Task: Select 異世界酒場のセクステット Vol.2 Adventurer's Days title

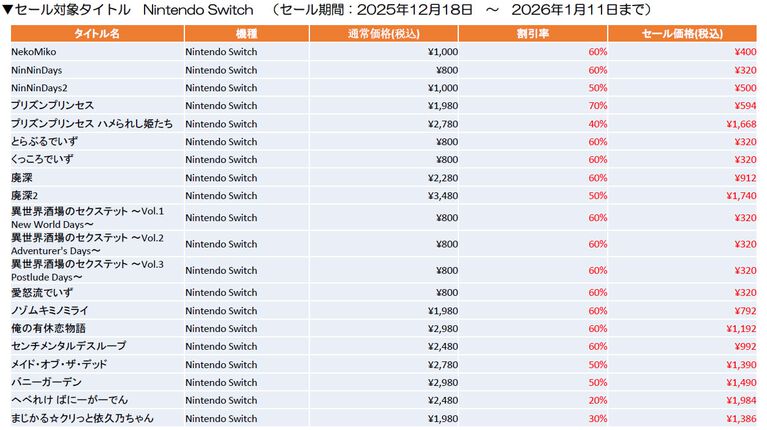Action: (87, 244)
